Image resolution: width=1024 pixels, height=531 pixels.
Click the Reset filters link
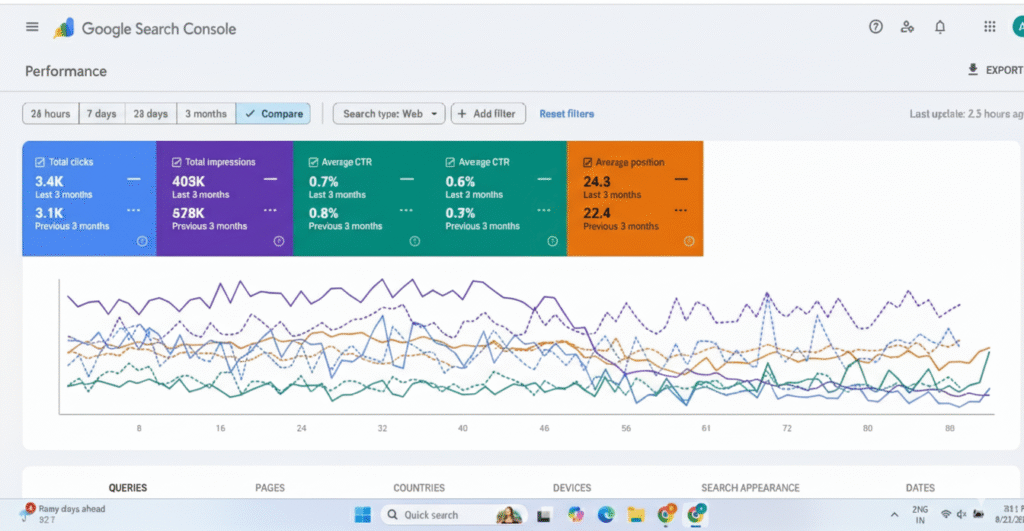click(566, 114)
